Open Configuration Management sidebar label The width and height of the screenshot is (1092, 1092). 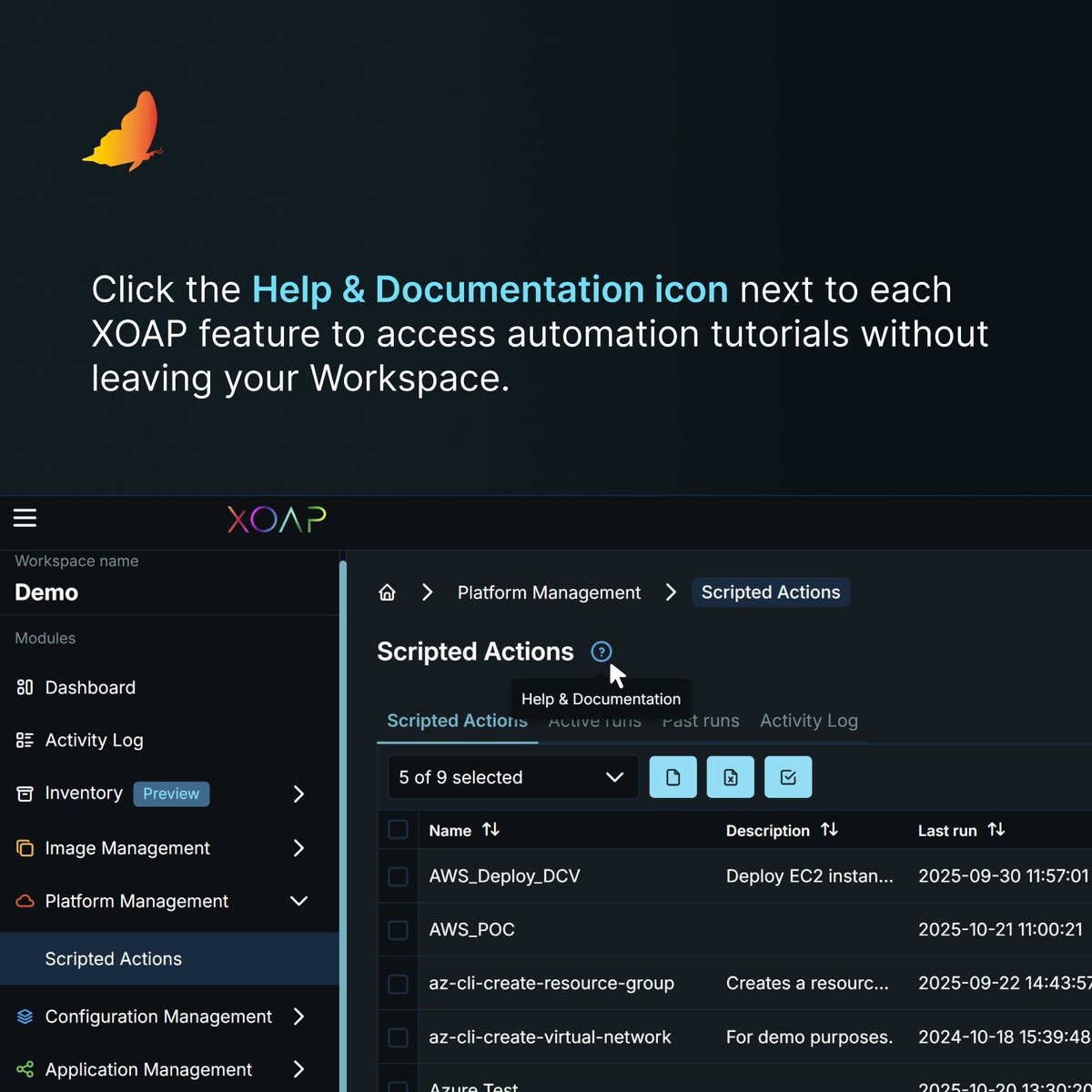[x=158, y=1016]
